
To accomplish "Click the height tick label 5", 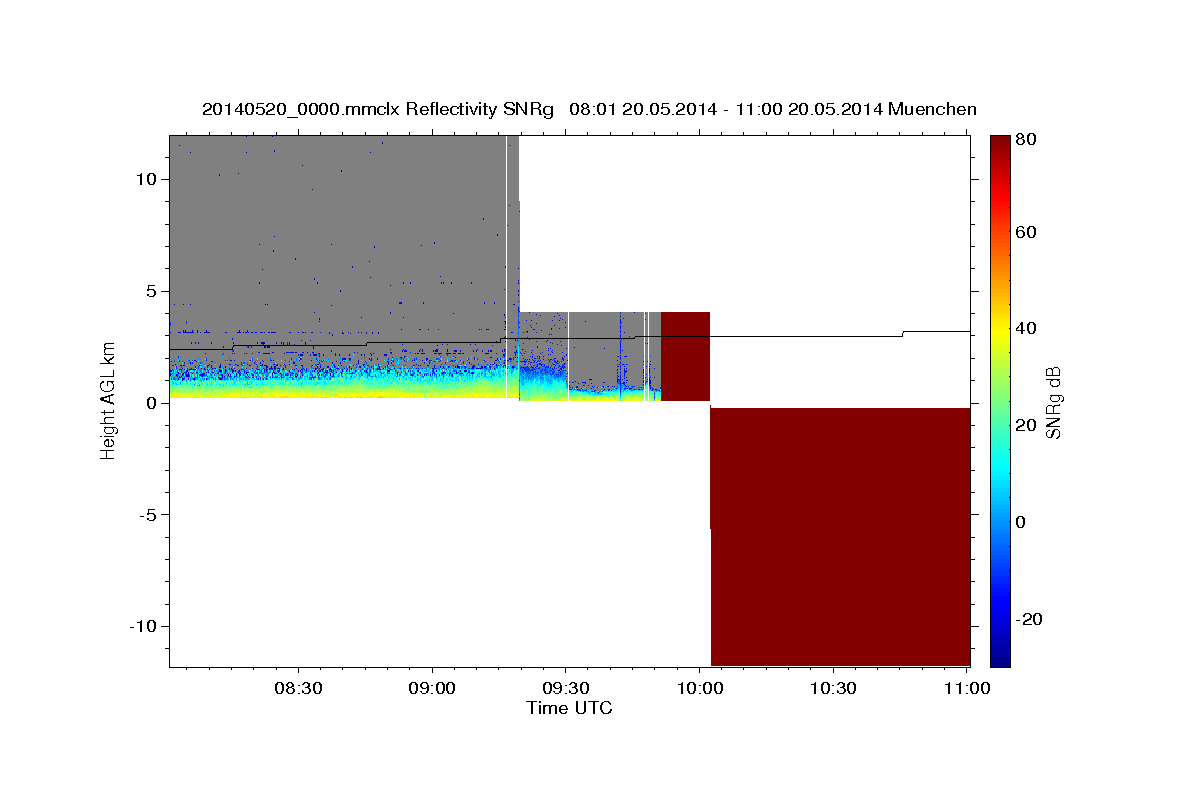I will coord(152,291).
